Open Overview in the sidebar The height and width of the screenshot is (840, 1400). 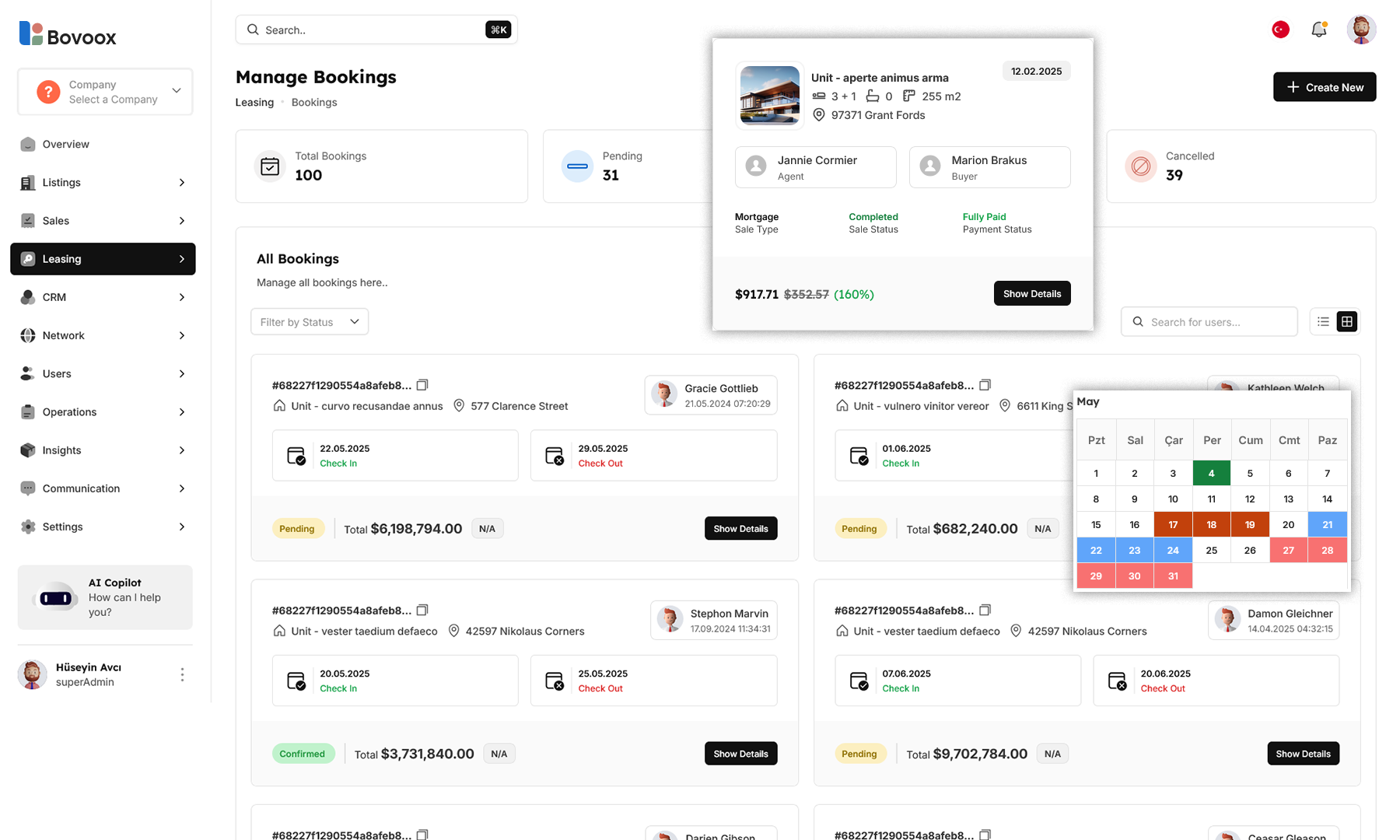[x=66, y=145]
